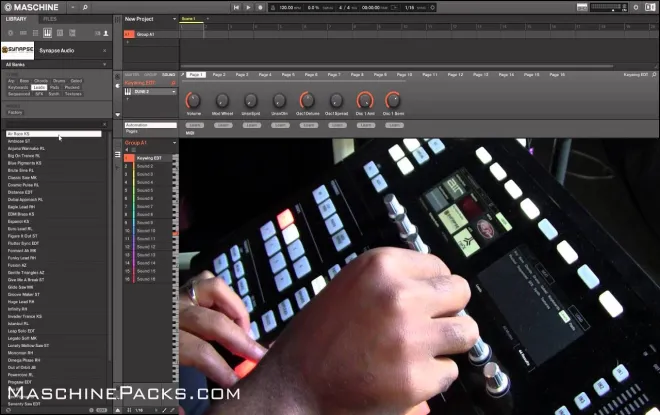This screenshot has width=660, height=415.
Task: Open the Maschine main menu arrow
Action: 73,8
